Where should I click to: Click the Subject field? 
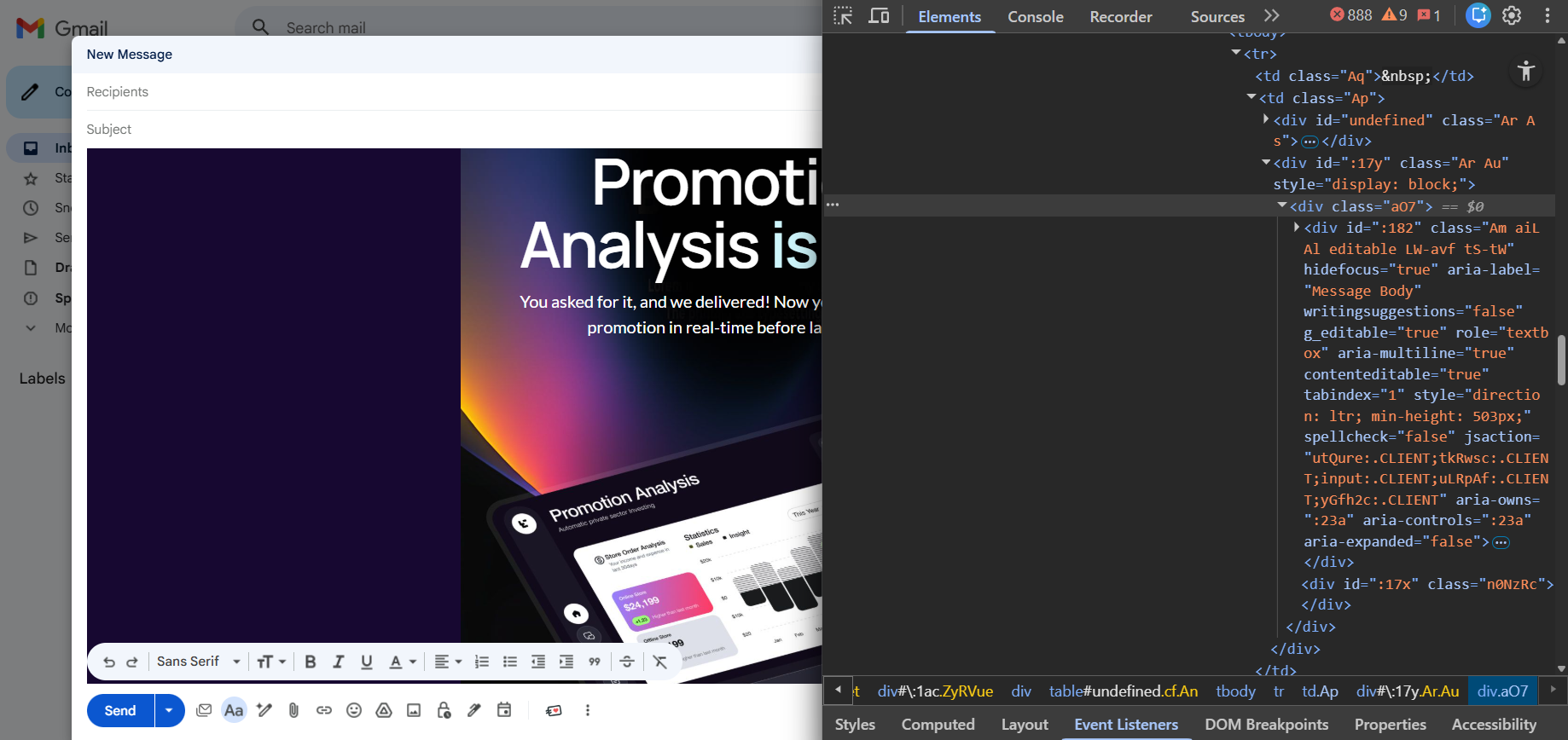pos(454,130)
